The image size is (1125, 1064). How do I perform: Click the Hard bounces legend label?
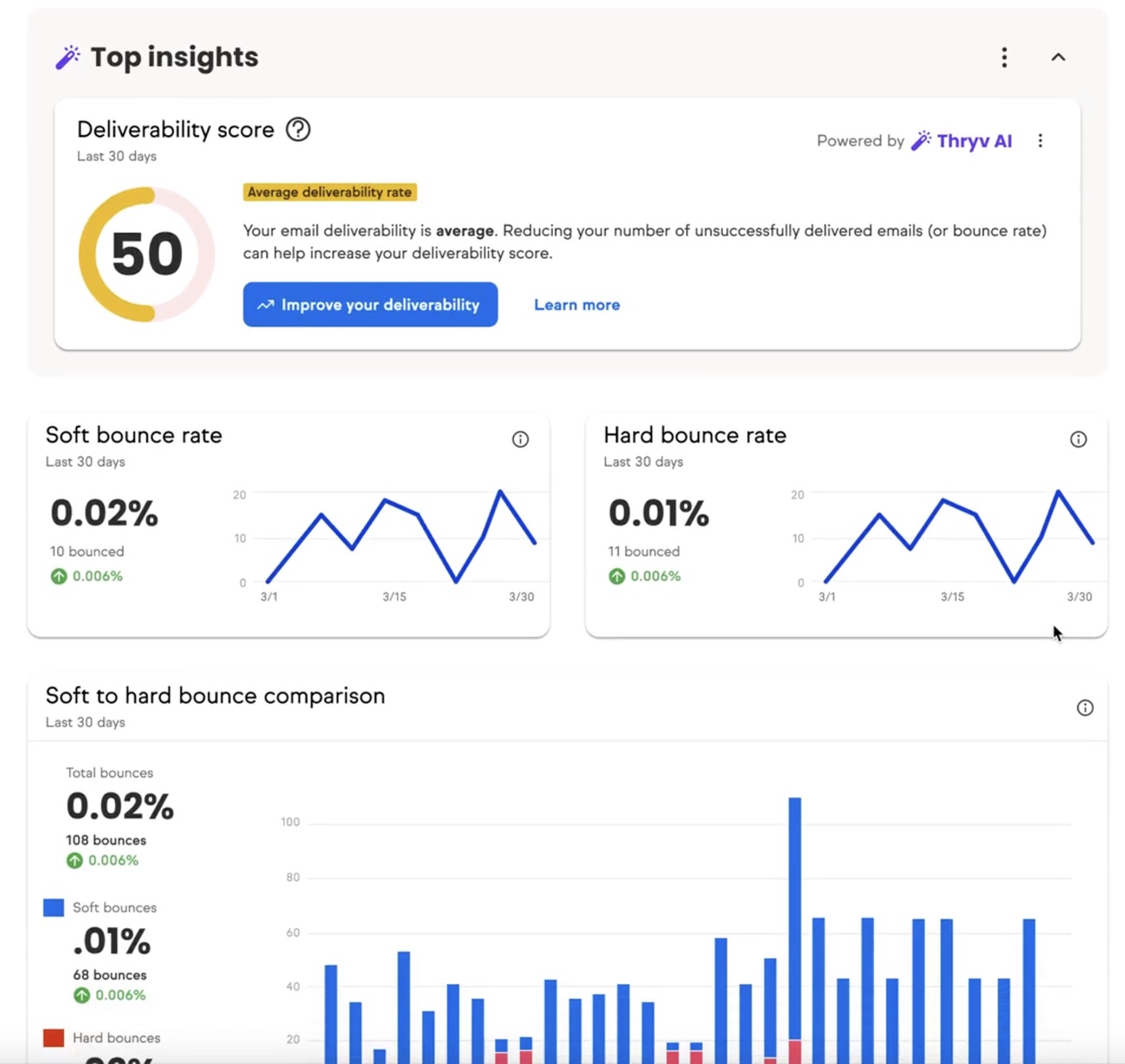coord(116,1037)
